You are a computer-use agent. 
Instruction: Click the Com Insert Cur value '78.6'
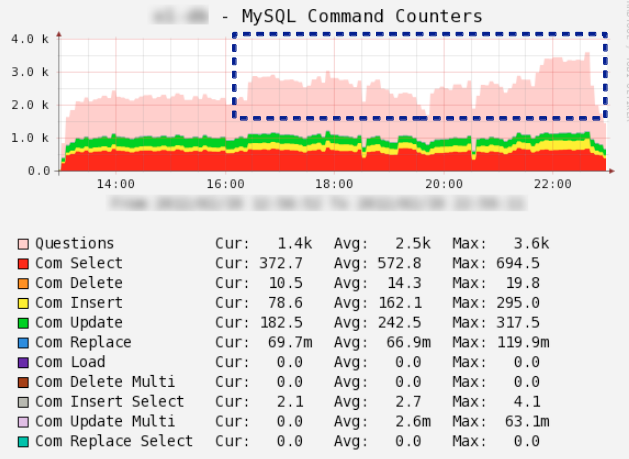click(286, 303)
